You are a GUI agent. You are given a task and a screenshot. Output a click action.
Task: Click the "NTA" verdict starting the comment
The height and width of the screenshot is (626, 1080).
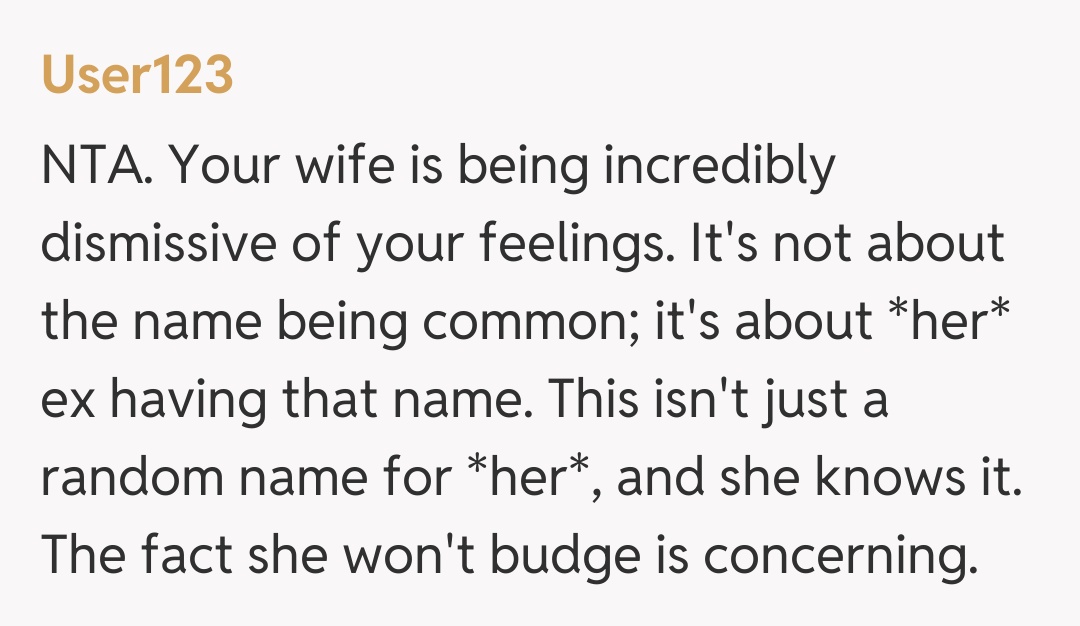pyautogui.click(x=95, y=168)
